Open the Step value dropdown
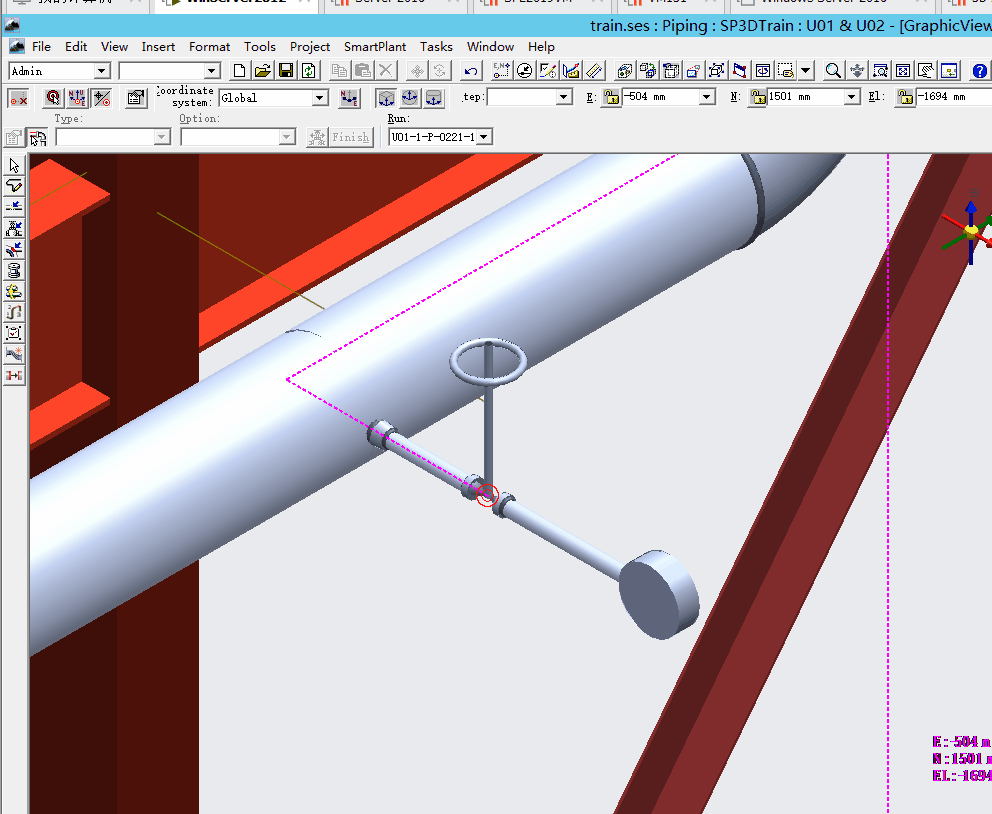The image size is (992, 814). pos(563,97)
